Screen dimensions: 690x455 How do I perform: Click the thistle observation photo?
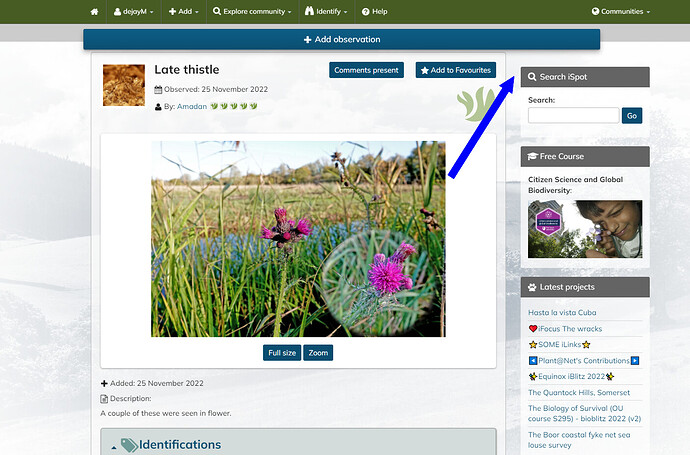pyautogui.click(x=298, y=239)
